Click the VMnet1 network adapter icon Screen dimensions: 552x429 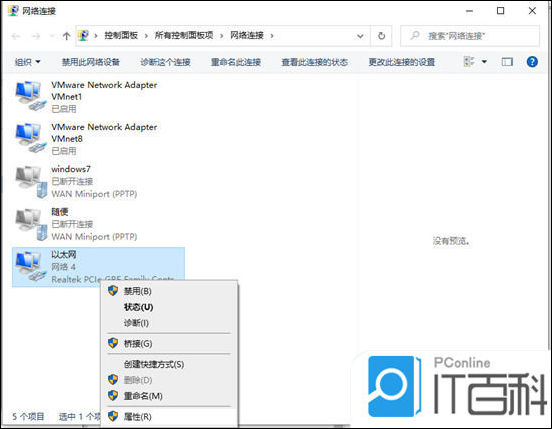[x=31, y=96]
